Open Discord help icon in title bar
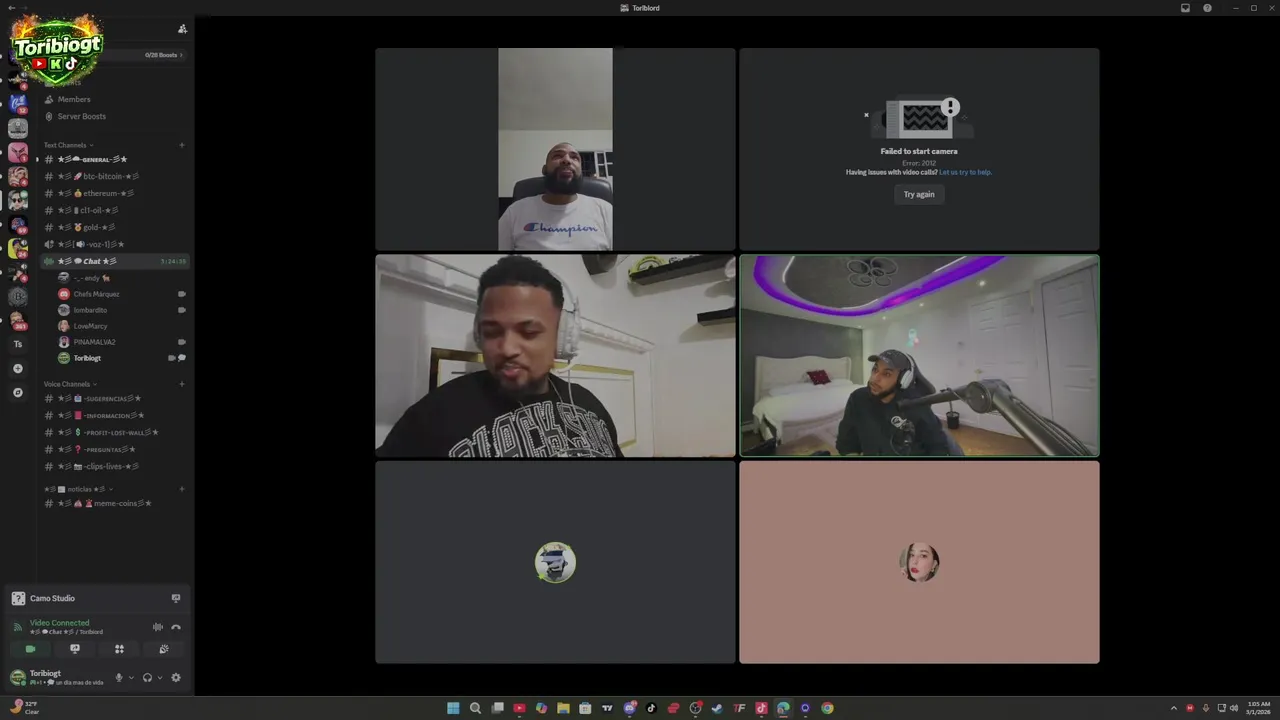The height and width of the screenshot is (720, 1280). click(x=1207, y=8)
